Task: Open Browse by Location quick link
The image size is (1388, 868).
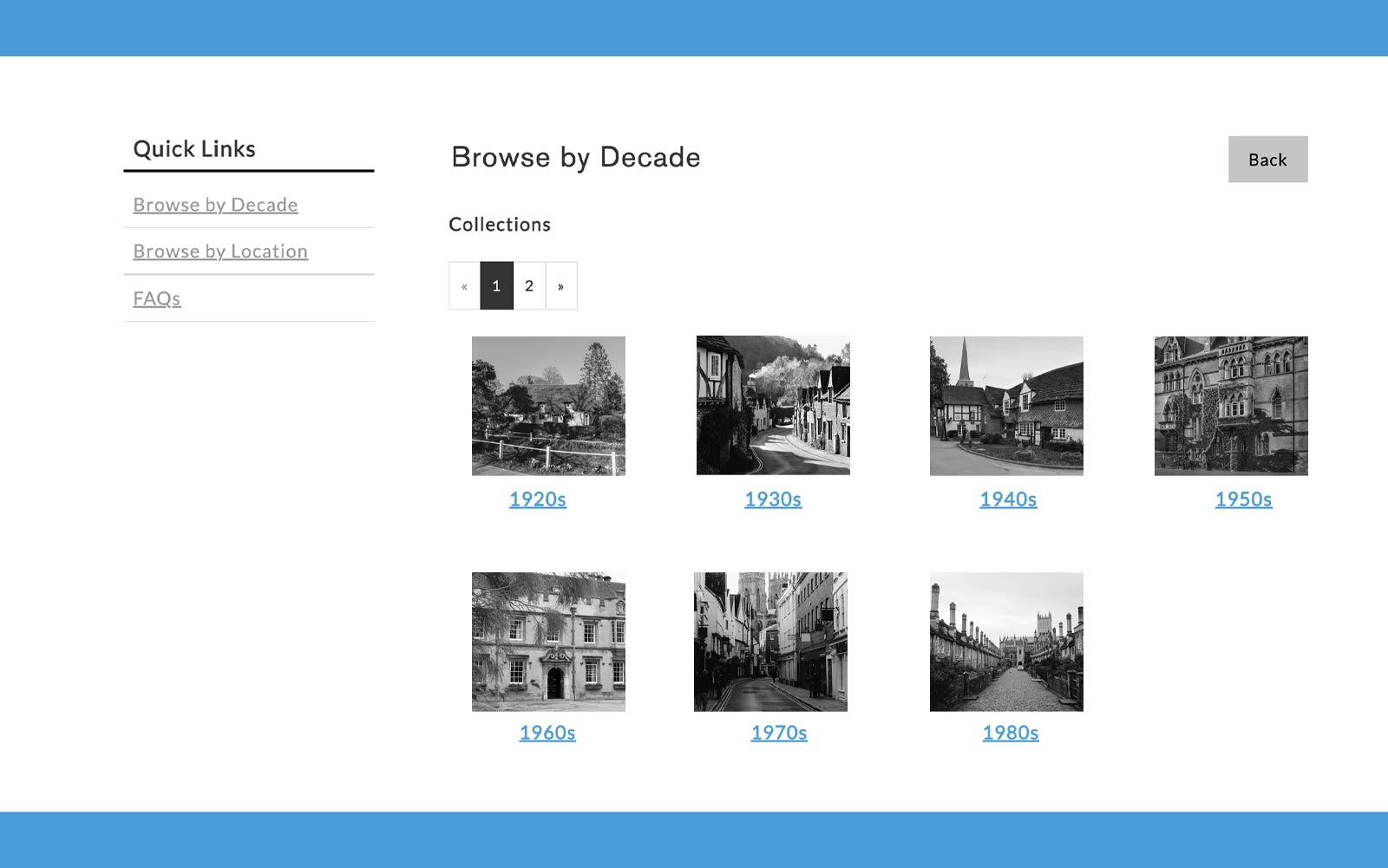Action: 220,251
